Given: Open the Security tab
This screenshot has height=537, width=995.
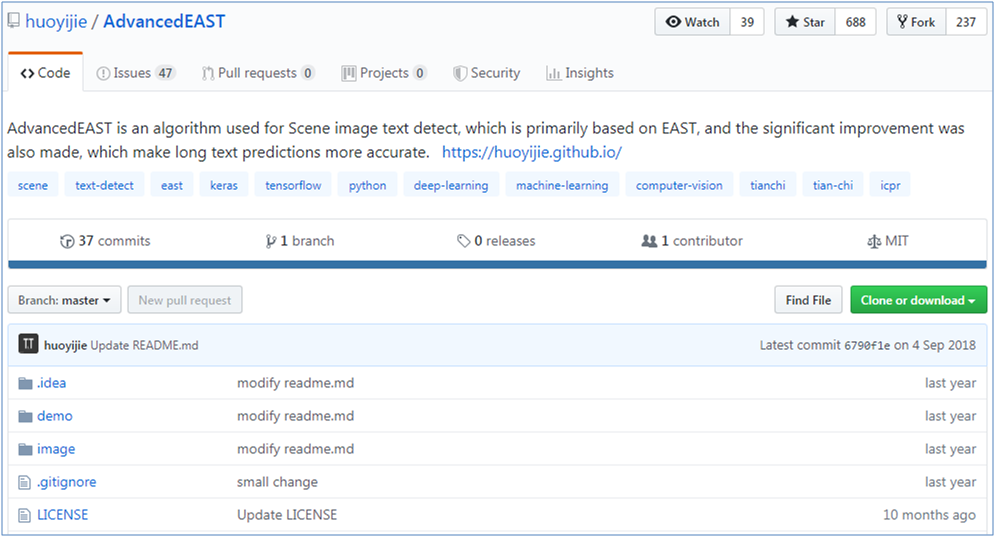Looking at the screenshot, I should [x=487, y=73].
